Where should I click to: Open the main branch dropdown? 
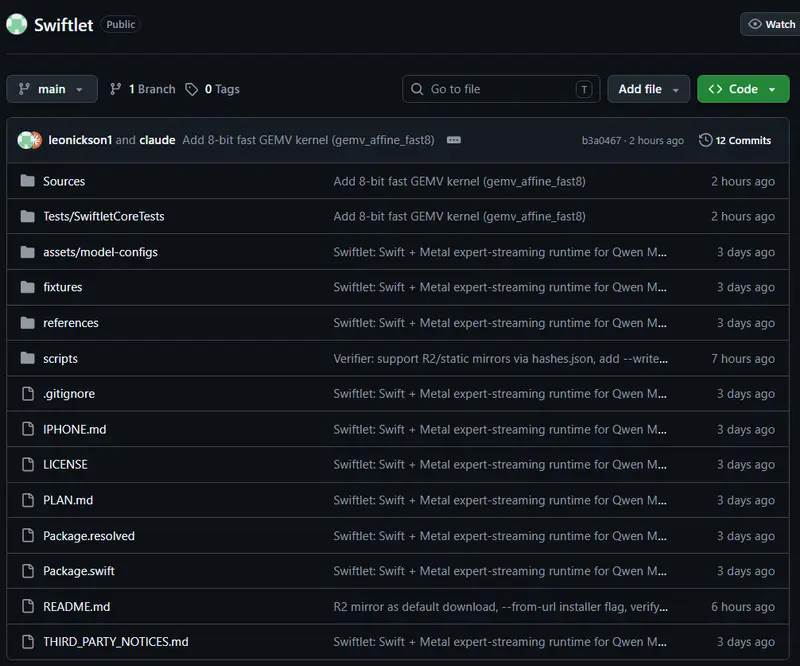pos(52,89)
